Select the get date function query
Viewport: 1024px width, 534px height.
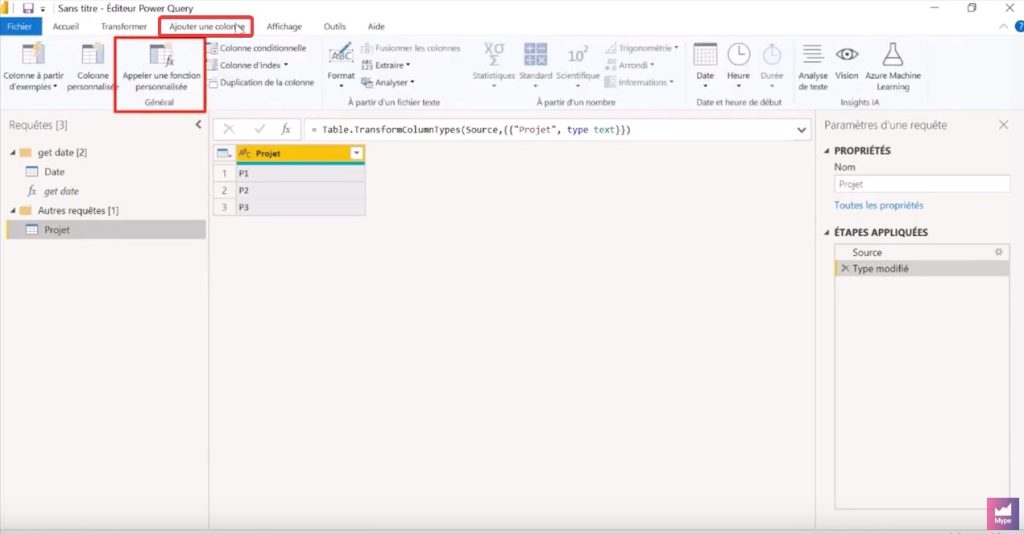click(x=61, y=191)
